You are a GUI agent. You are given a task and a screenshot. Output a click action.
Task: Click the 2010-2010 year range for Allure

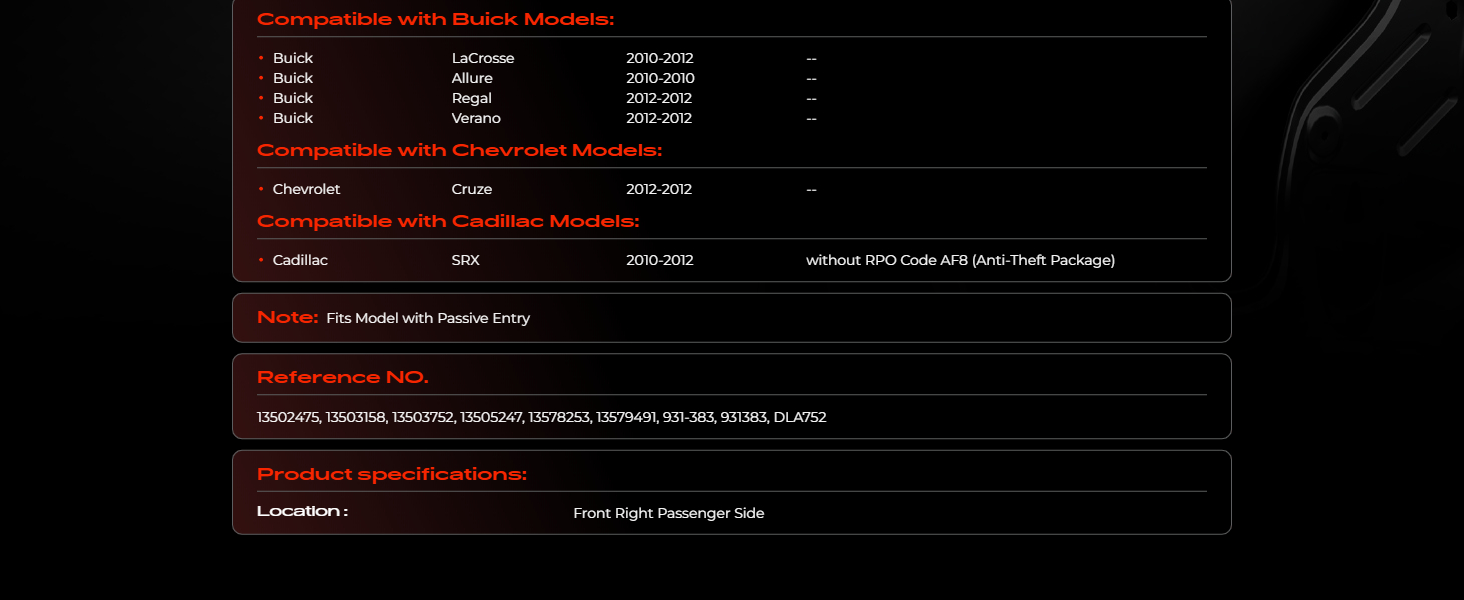[660, 78]
